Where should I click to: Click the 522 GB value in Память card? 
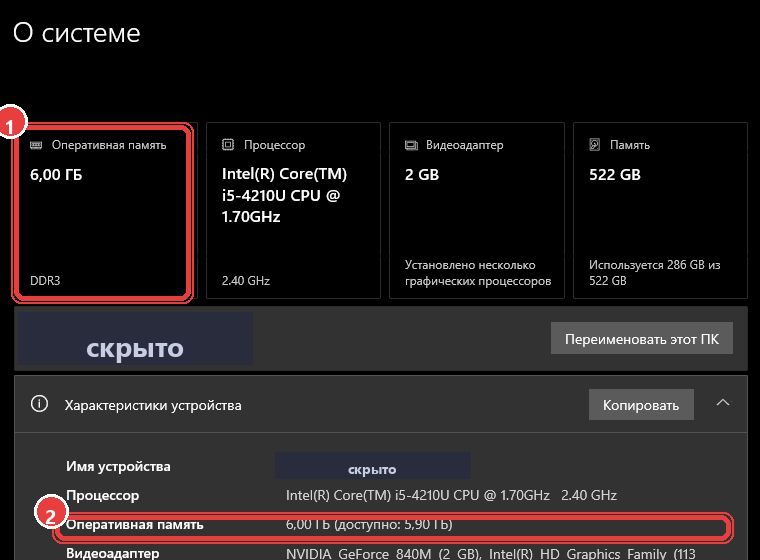click(615, 175)
